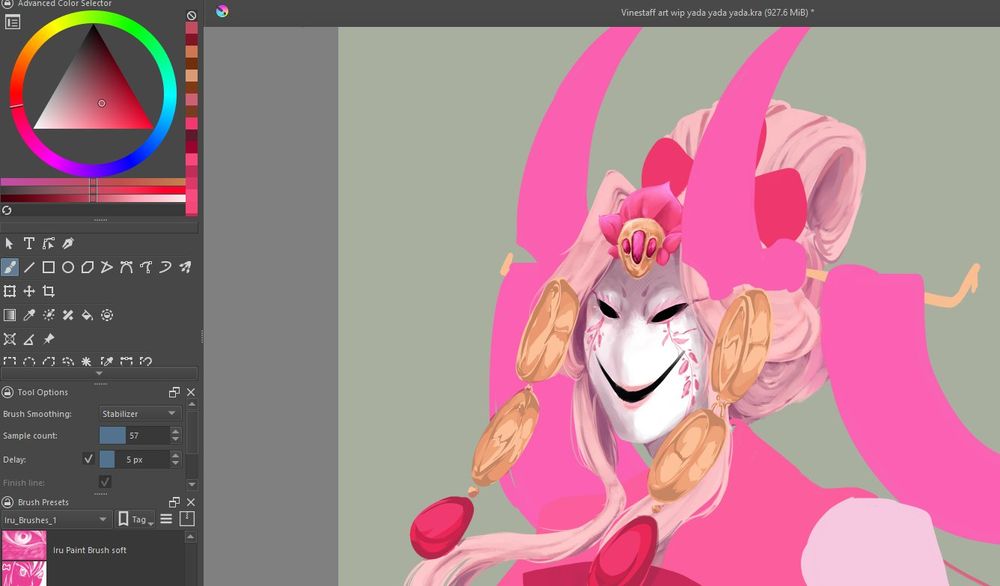
Task: Activate the Crop tool
Action: point(48,291)
